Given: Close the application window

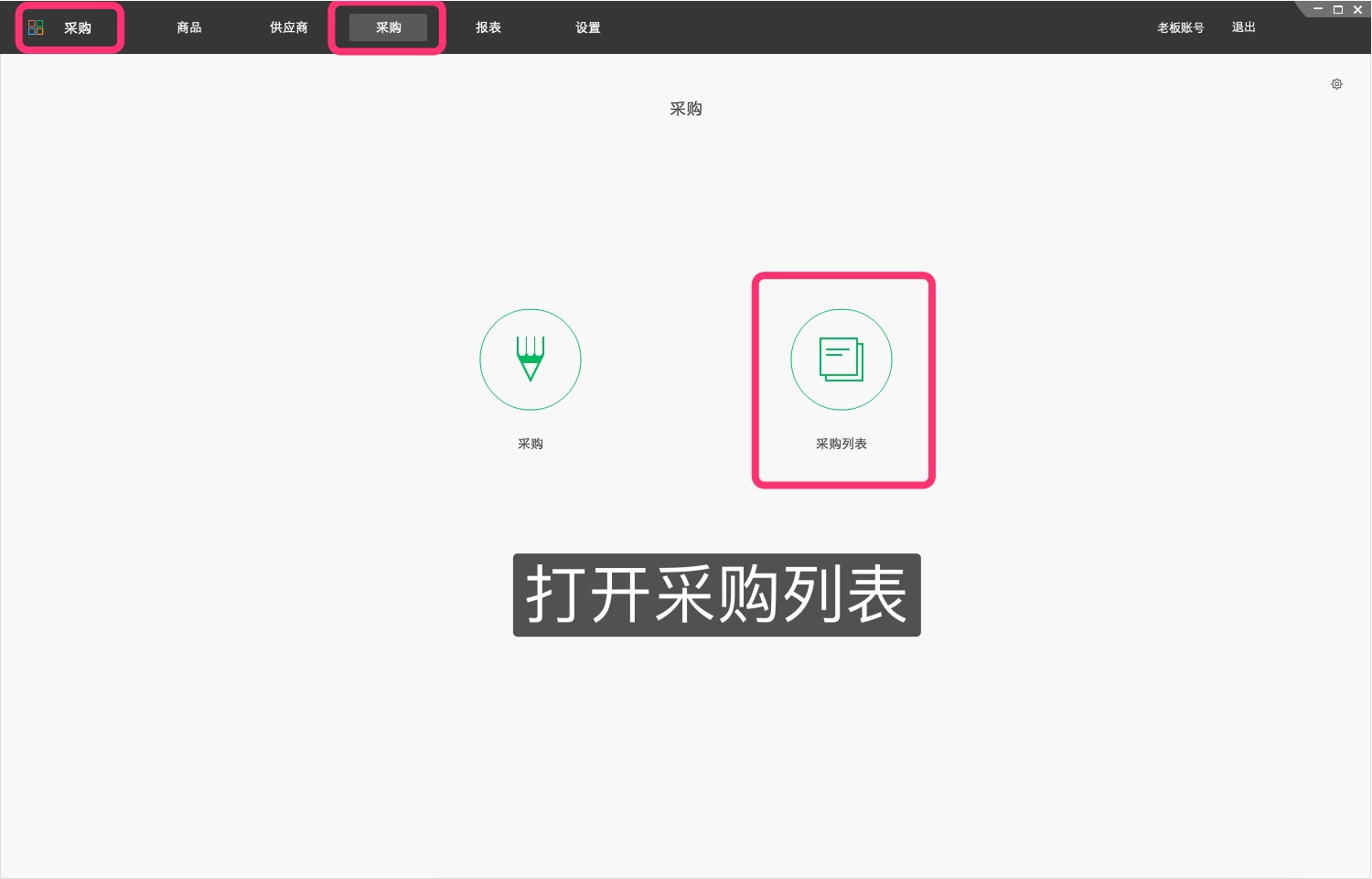Looking at the screenshot, I should click(1357, 9).
